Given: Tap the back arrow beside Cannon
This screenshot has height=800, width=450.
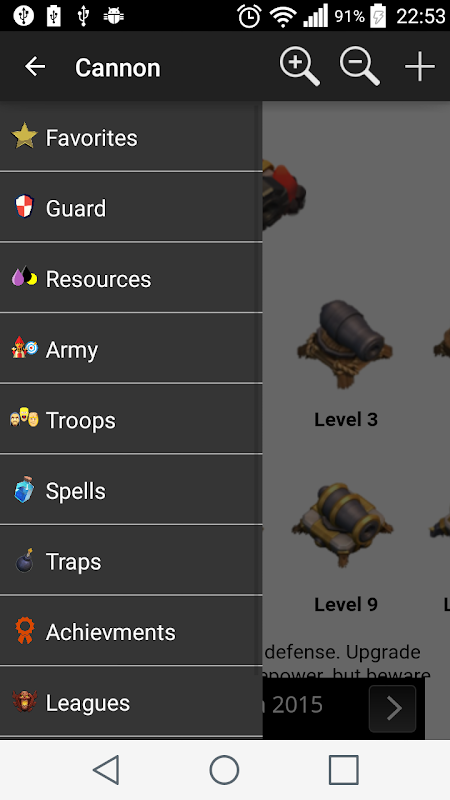Looking at the screenshot, I should pyautogui.click(x=35, y=67).
